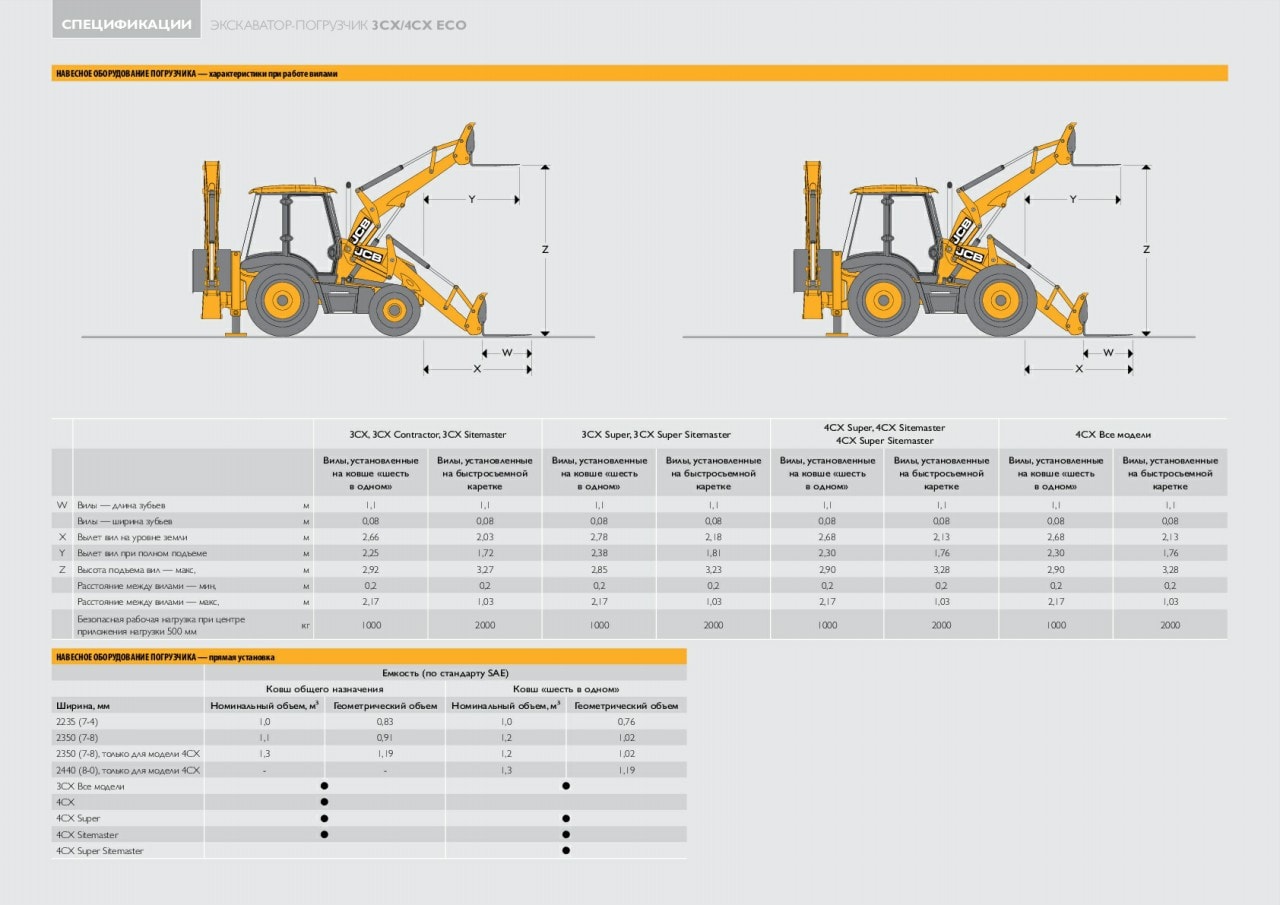
Task: Click the value '3,27' in the forks table
Action: 485,569
